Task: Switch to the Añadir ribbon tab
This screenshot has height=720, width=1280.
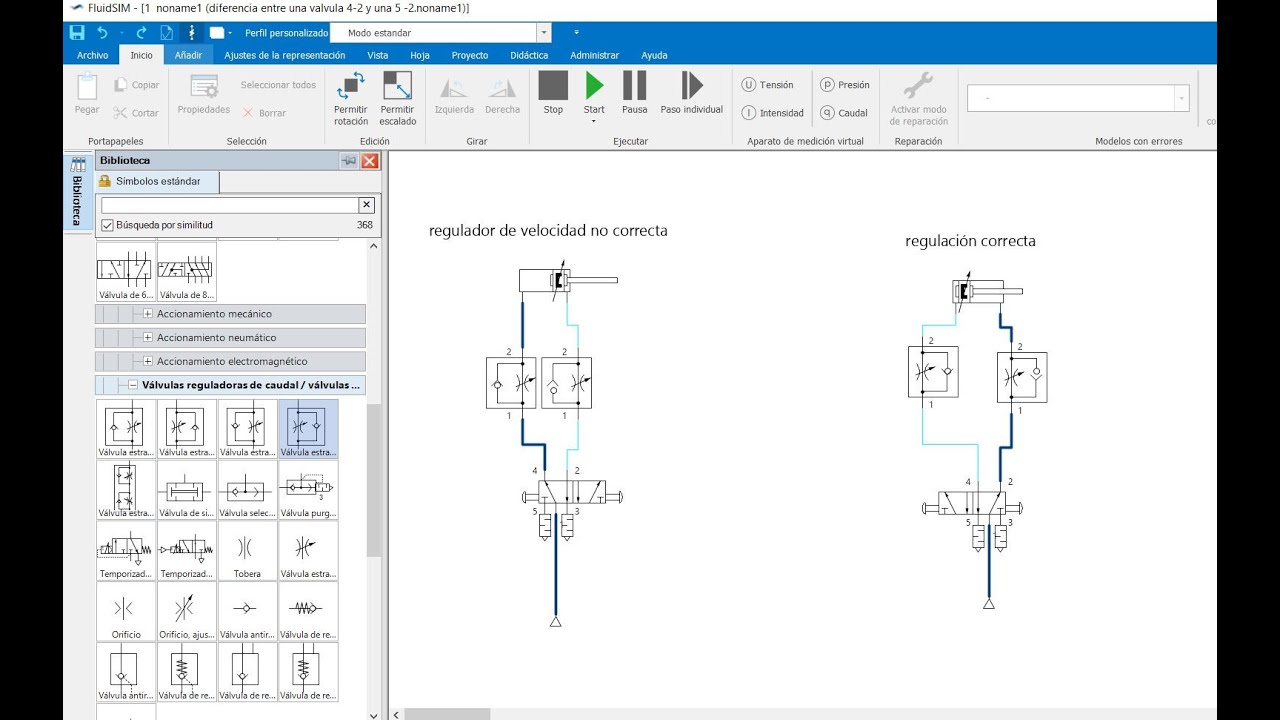Action: pyautogui.click(x=188, y=55)
